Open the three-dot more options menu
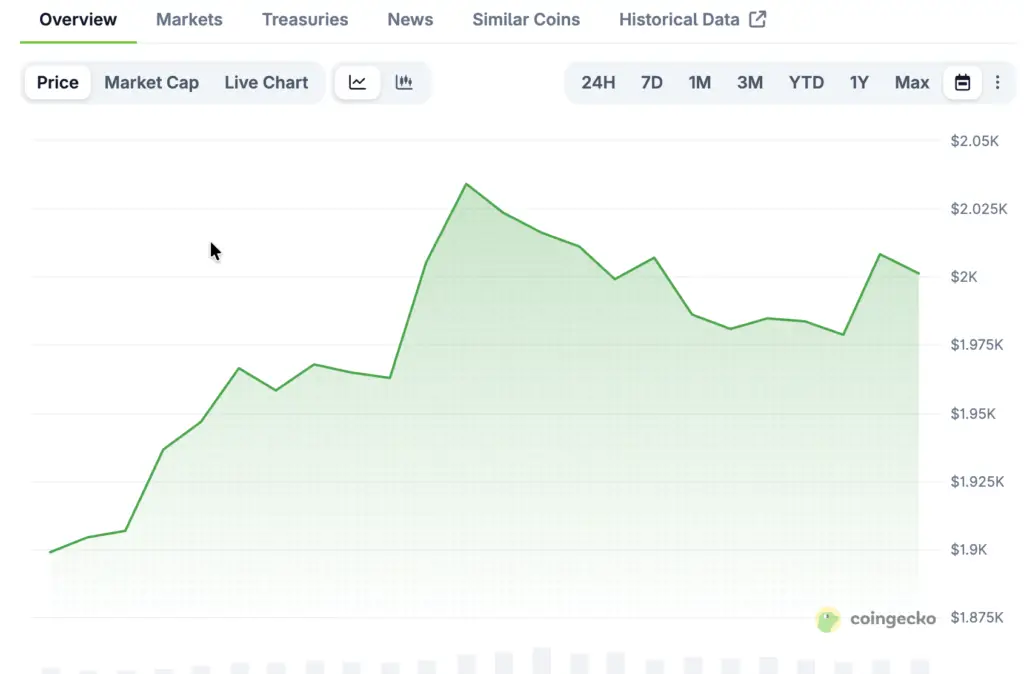The image size is (1024, 674). tap(997, 83)
